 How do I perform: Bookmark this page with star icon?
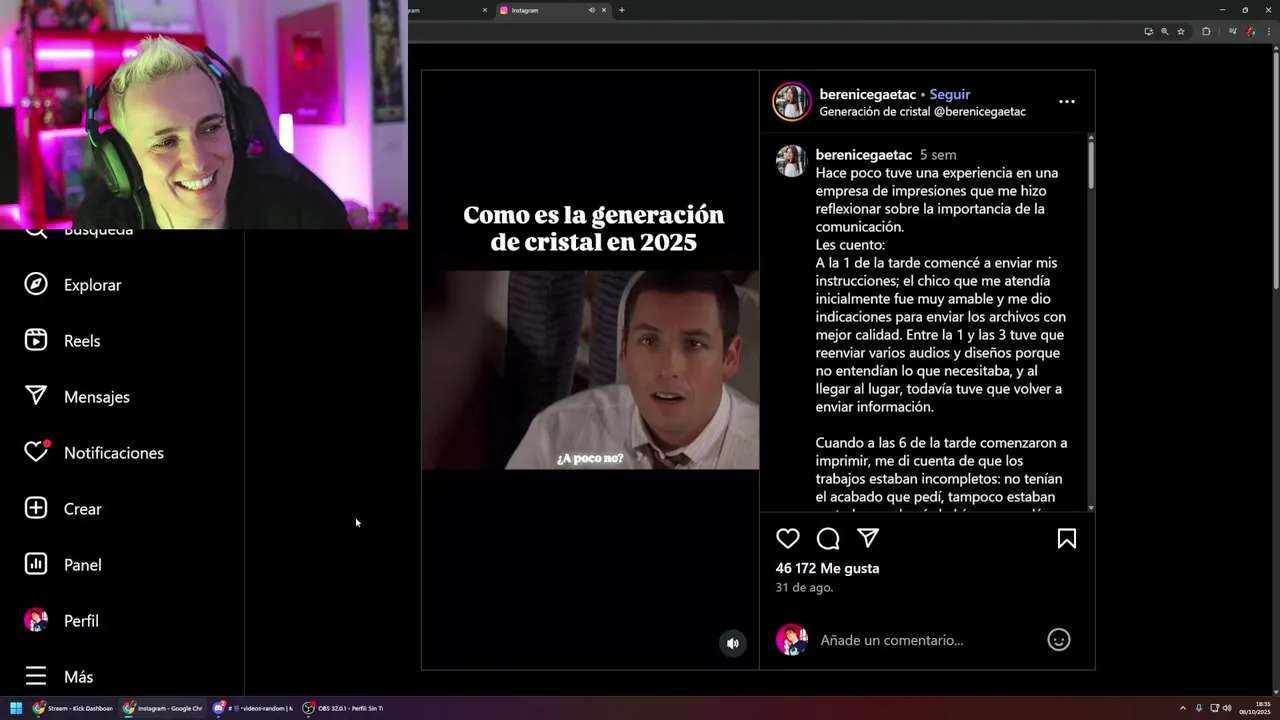click(x=1181, y=32)
